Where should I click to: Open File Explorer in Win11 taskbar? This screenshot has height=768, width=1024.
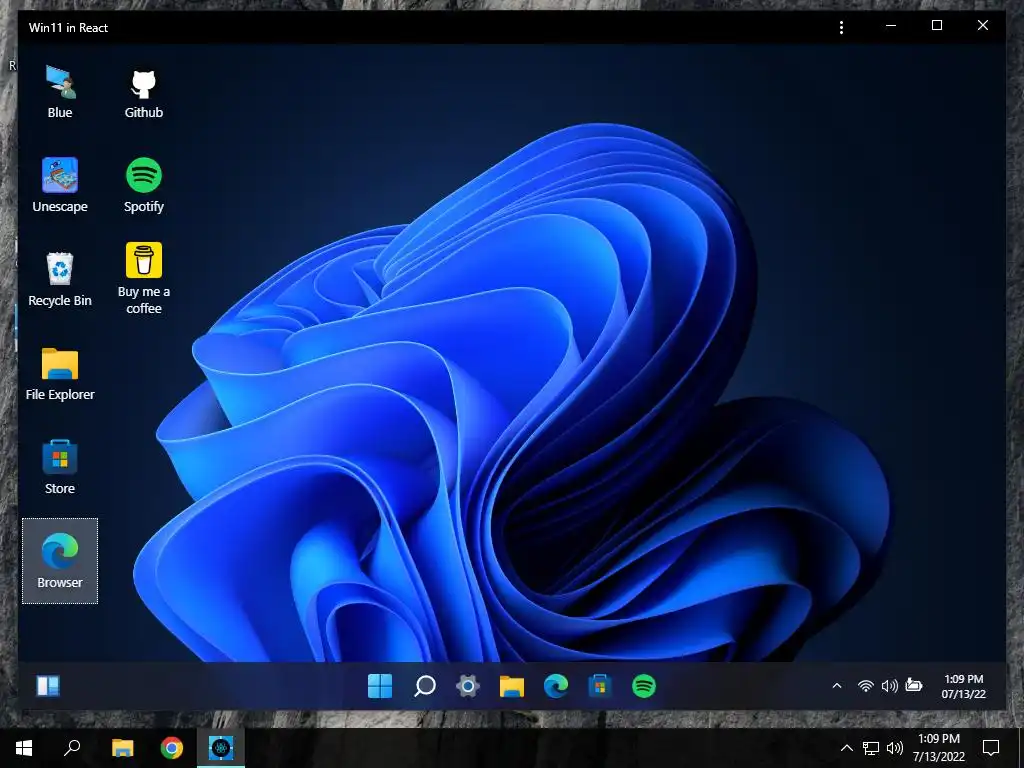pyautogui.click(x=512, y=686)
